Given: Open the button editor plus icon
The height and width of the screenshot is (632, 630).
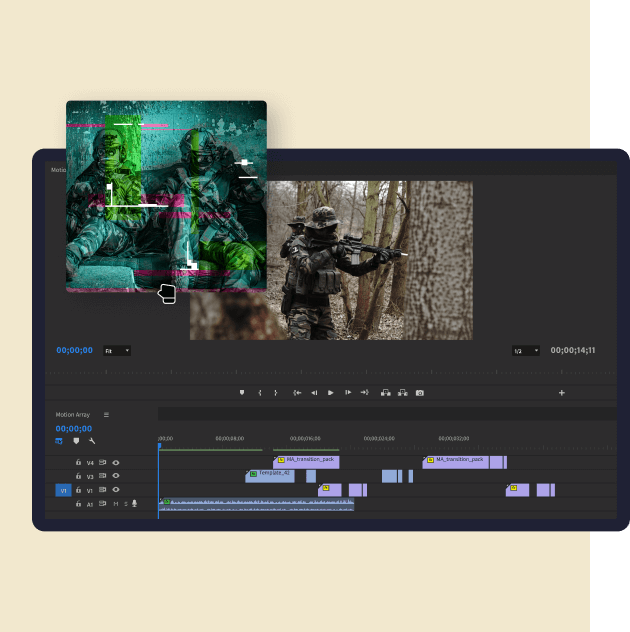Looking at the screenshot, I should coord(562,393).
